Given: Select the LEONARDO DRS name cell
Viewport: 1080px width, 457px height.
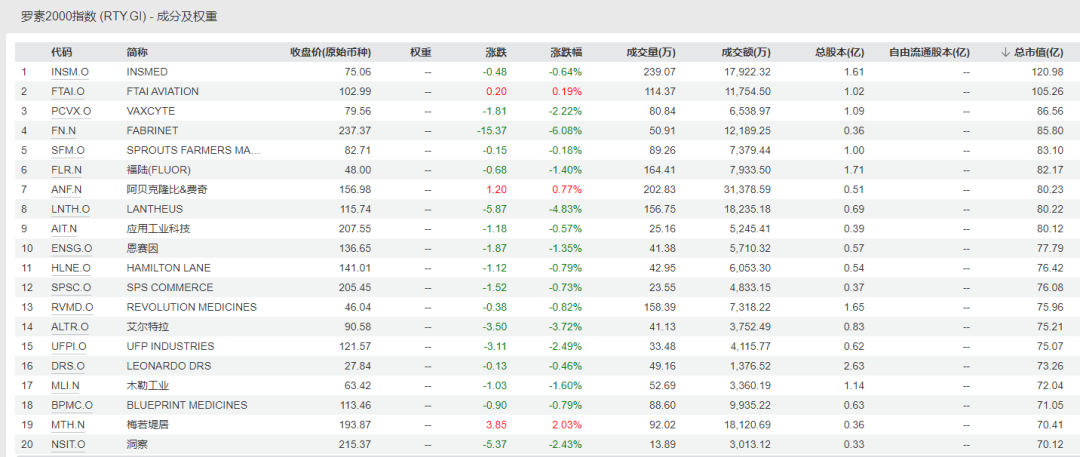Looking at the screenshot, I should (x=169, y=365).
